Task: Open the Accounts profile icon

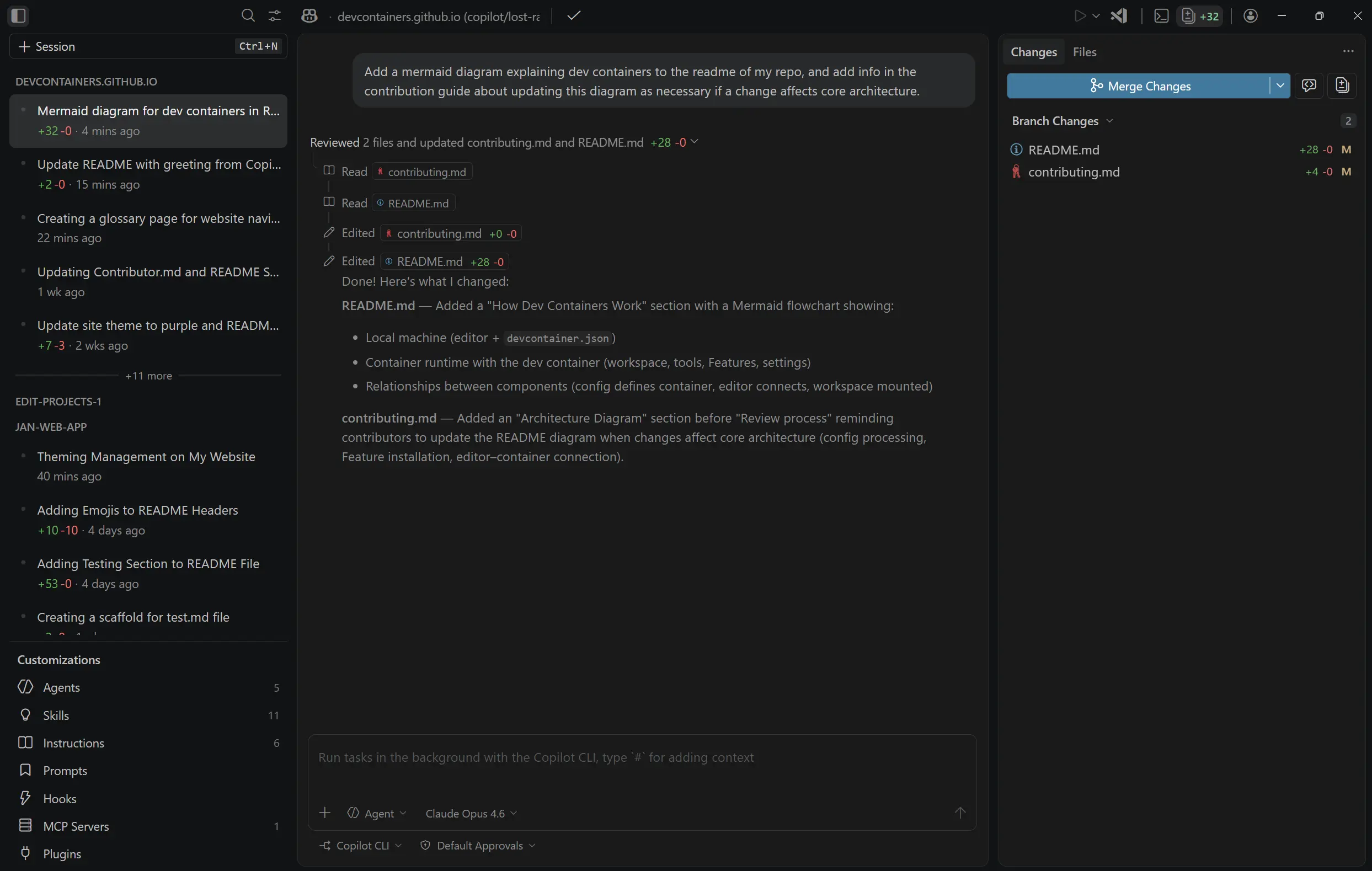Action: (1251, 15)
